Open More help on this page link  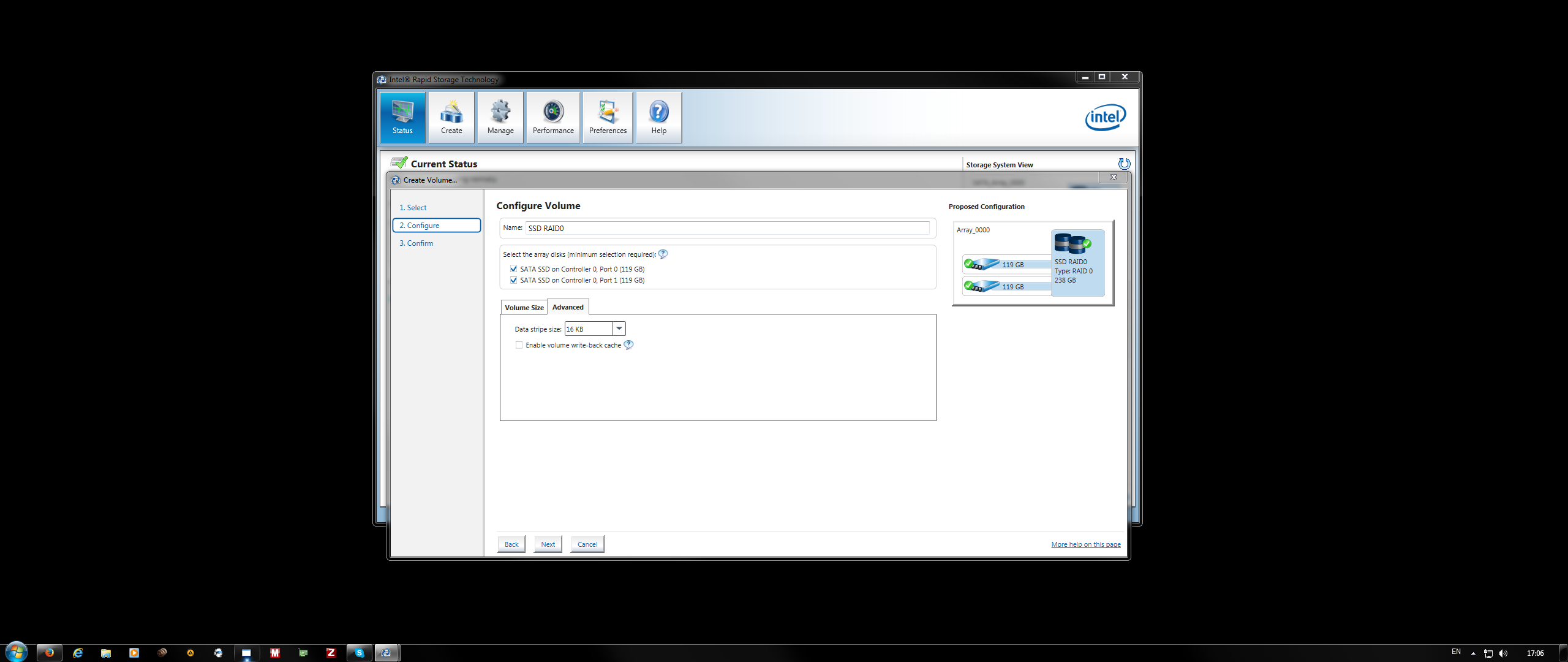[1086, 544]
